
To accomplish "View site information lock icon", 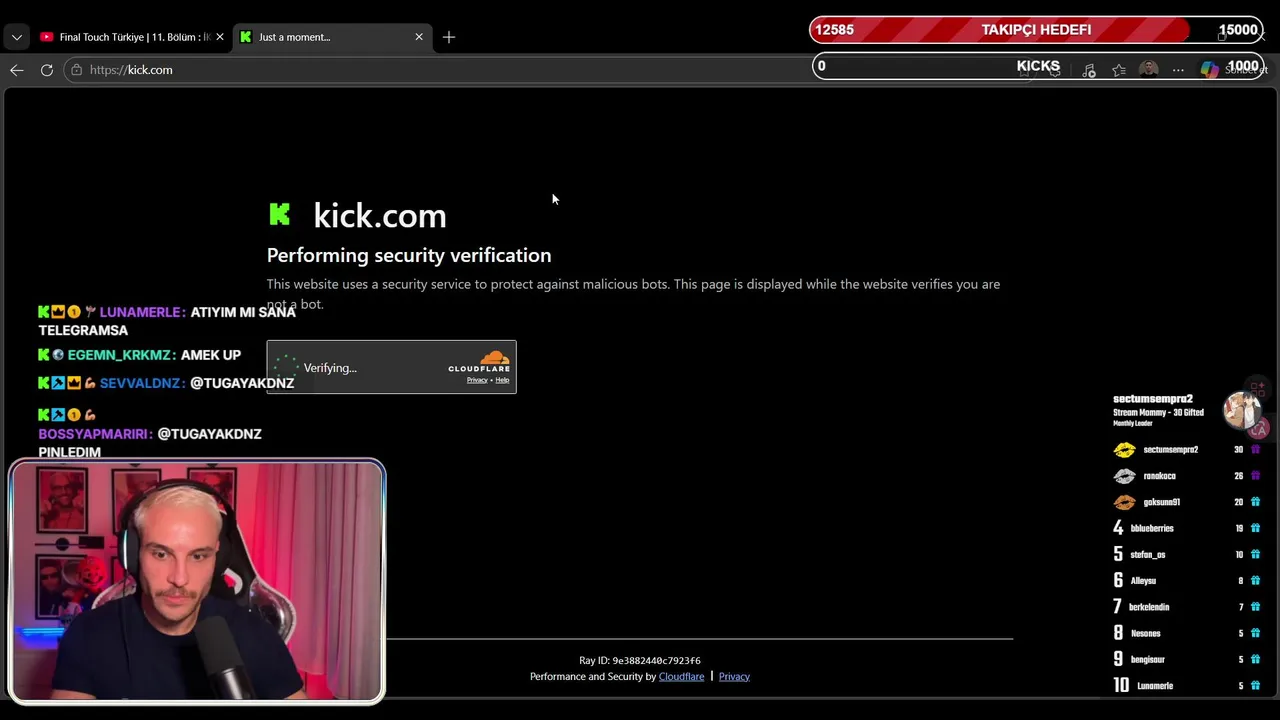I will [x=77, y=70].
